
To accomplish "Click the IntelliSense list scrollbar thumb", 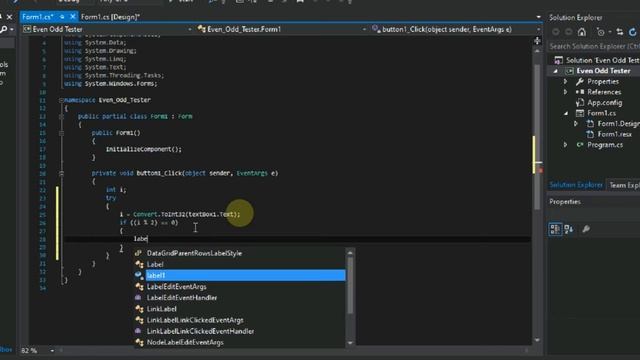I will coord(350,286).
